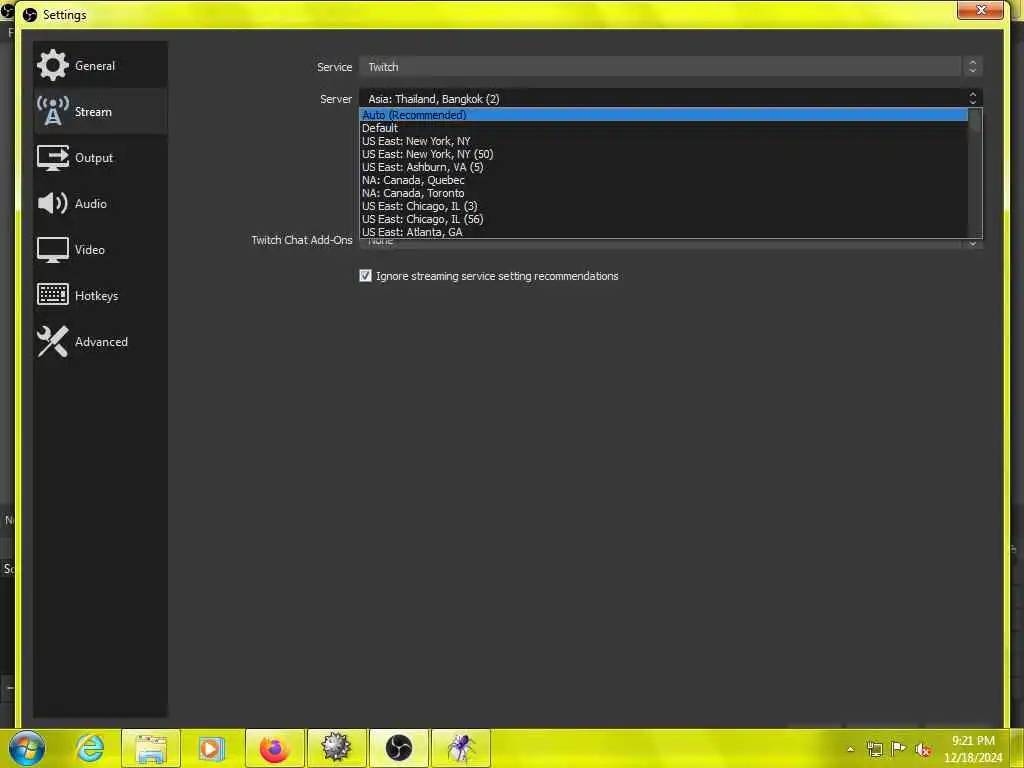
Task: Click the muted volume tray icon
Action: [923, 750]
